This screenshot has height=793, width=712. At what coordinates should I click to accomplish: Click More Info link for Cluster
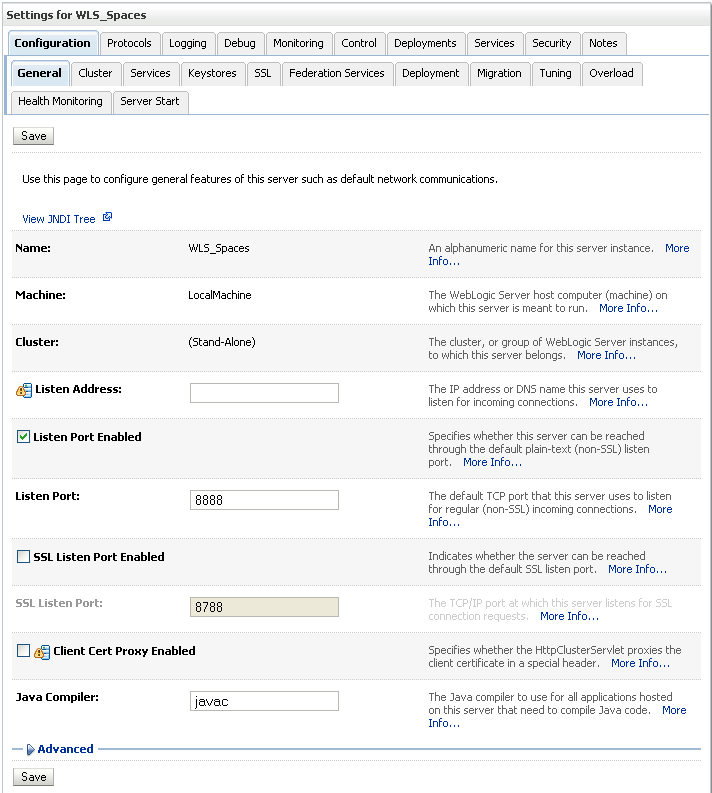pyautogui.click(x=606, y=355)
